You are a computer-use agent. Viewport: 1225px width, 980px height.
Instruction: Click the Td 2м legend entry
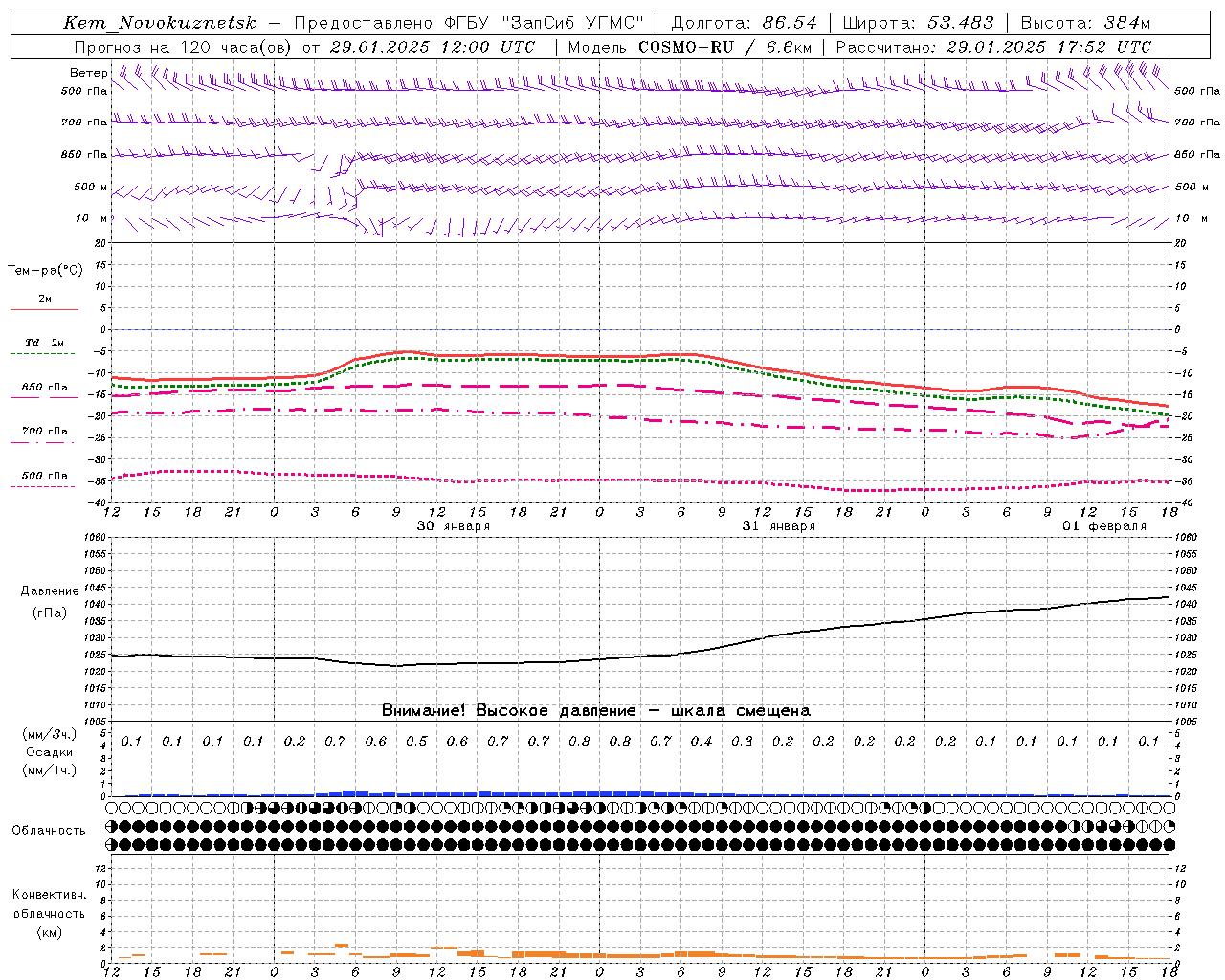coord(45,343)
